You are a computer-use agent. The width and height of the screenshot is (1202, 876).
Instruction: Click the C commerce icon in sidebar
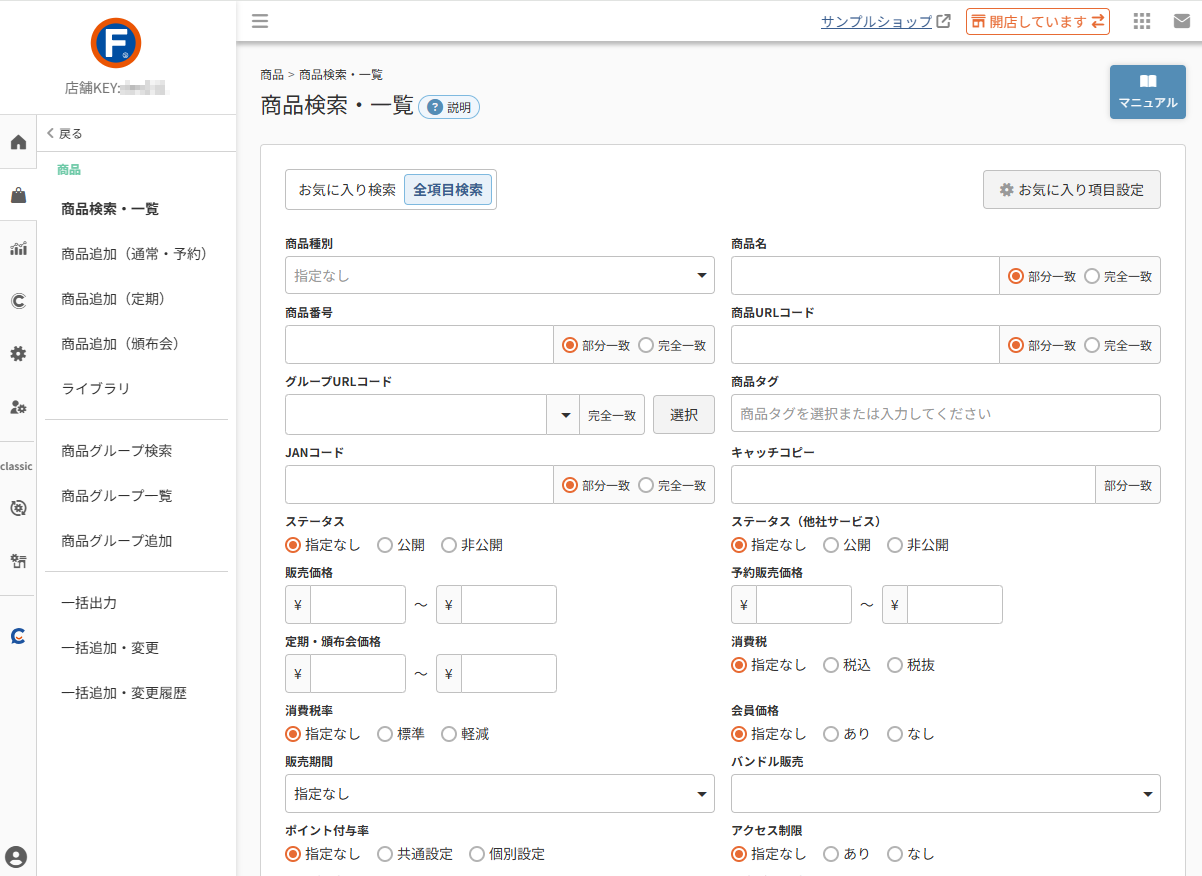[18, 300]
